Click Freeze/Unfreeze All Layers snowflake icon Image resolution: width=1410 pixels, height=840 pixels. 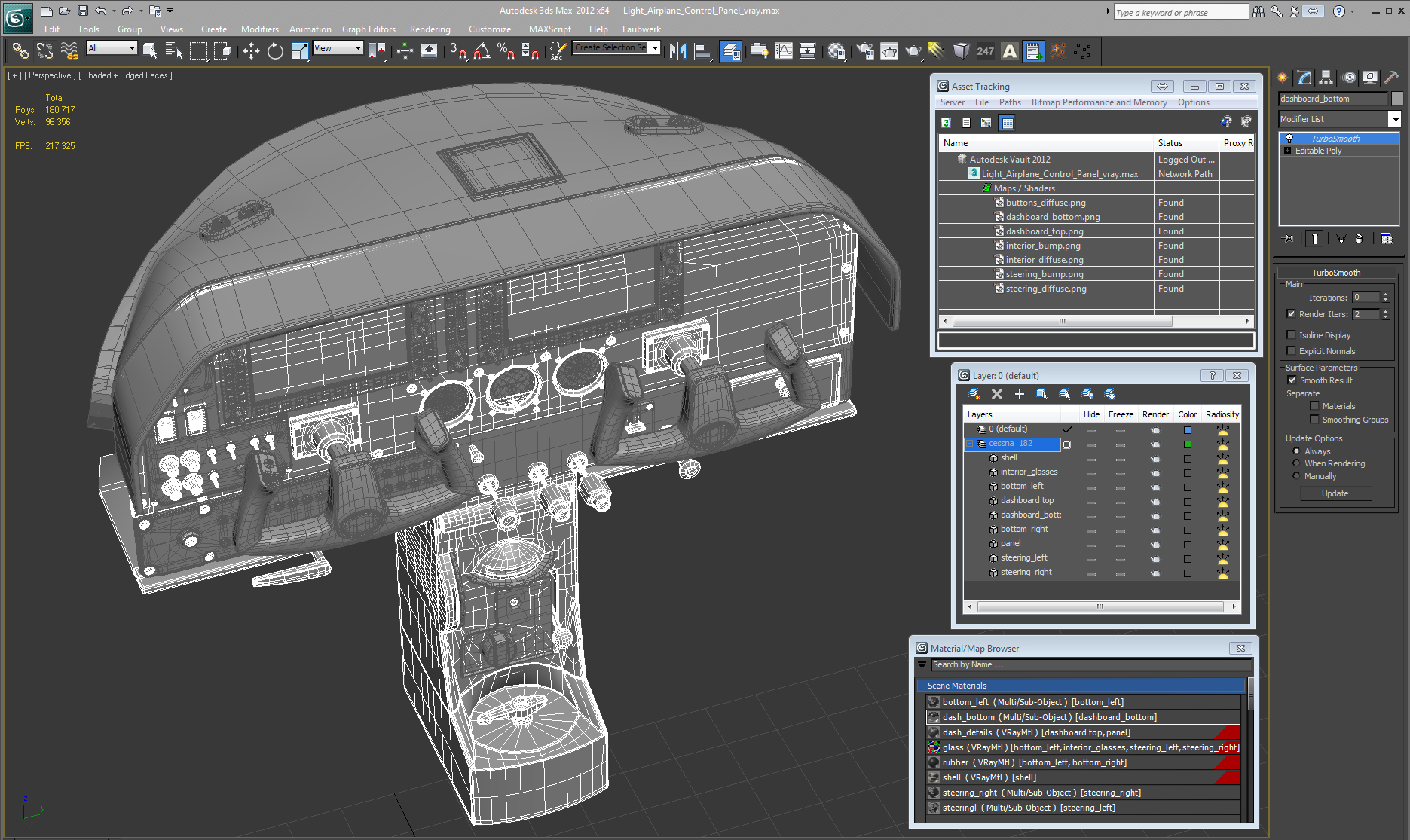pyautogui.click(x=1110, y=394)
